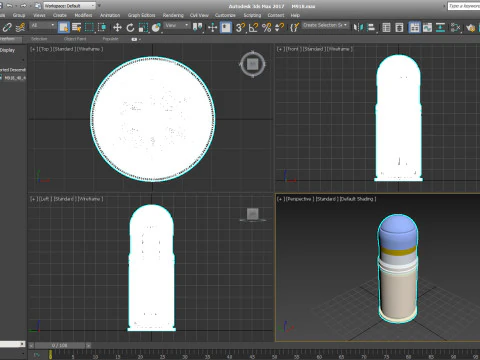The image size is (480, 360).
Task: Select the M918 object row in Scene Explorer
Action: pos(13,78)
